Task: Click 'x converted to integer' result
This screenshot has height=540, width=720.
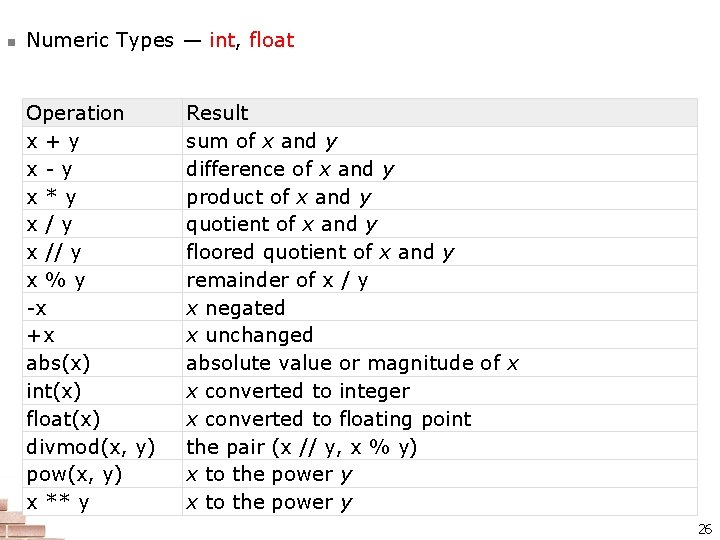Action: pyautogui.click(x=298, y=391)
